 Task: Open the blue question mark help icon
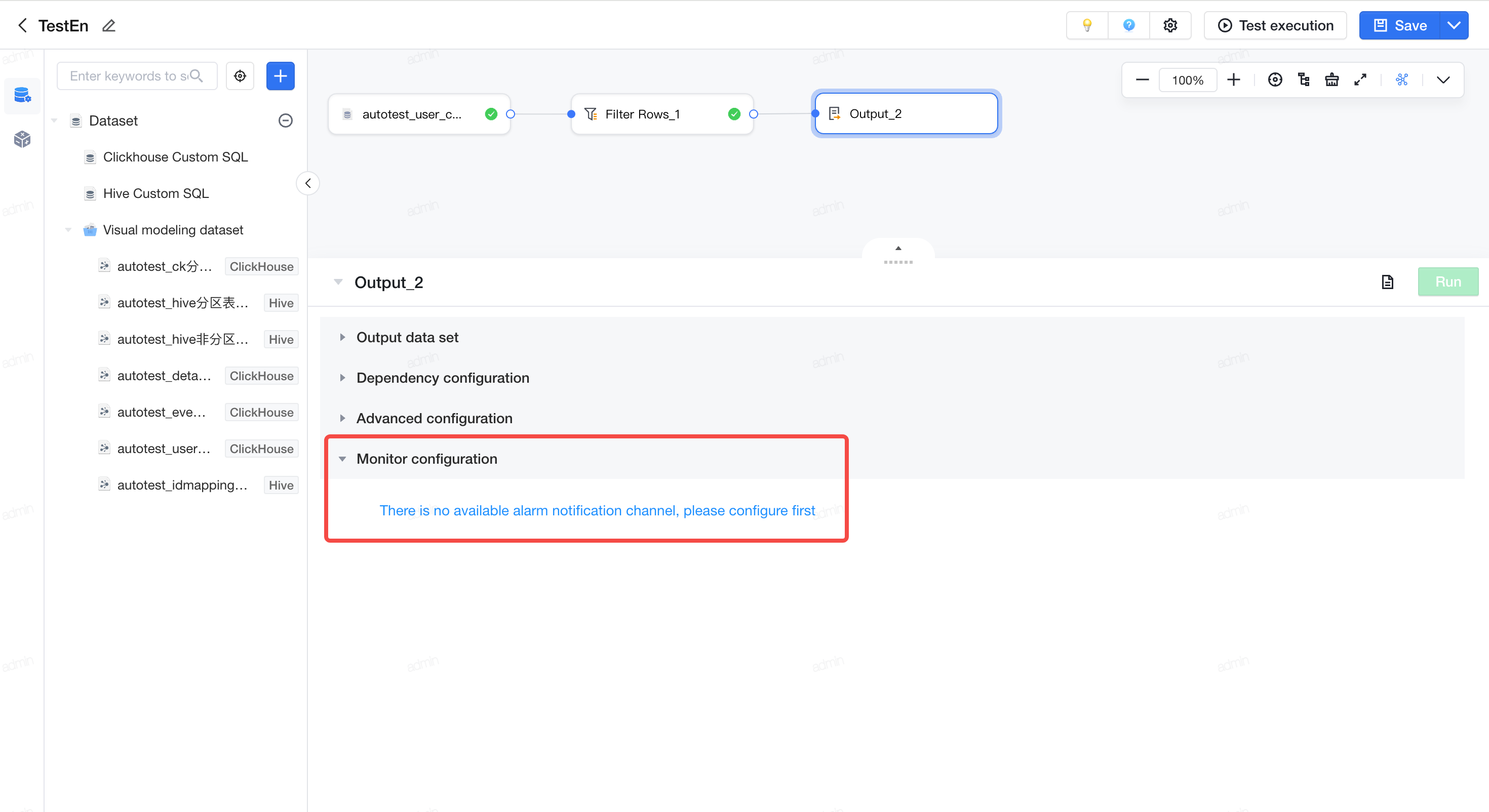[x=1128, y=25]
